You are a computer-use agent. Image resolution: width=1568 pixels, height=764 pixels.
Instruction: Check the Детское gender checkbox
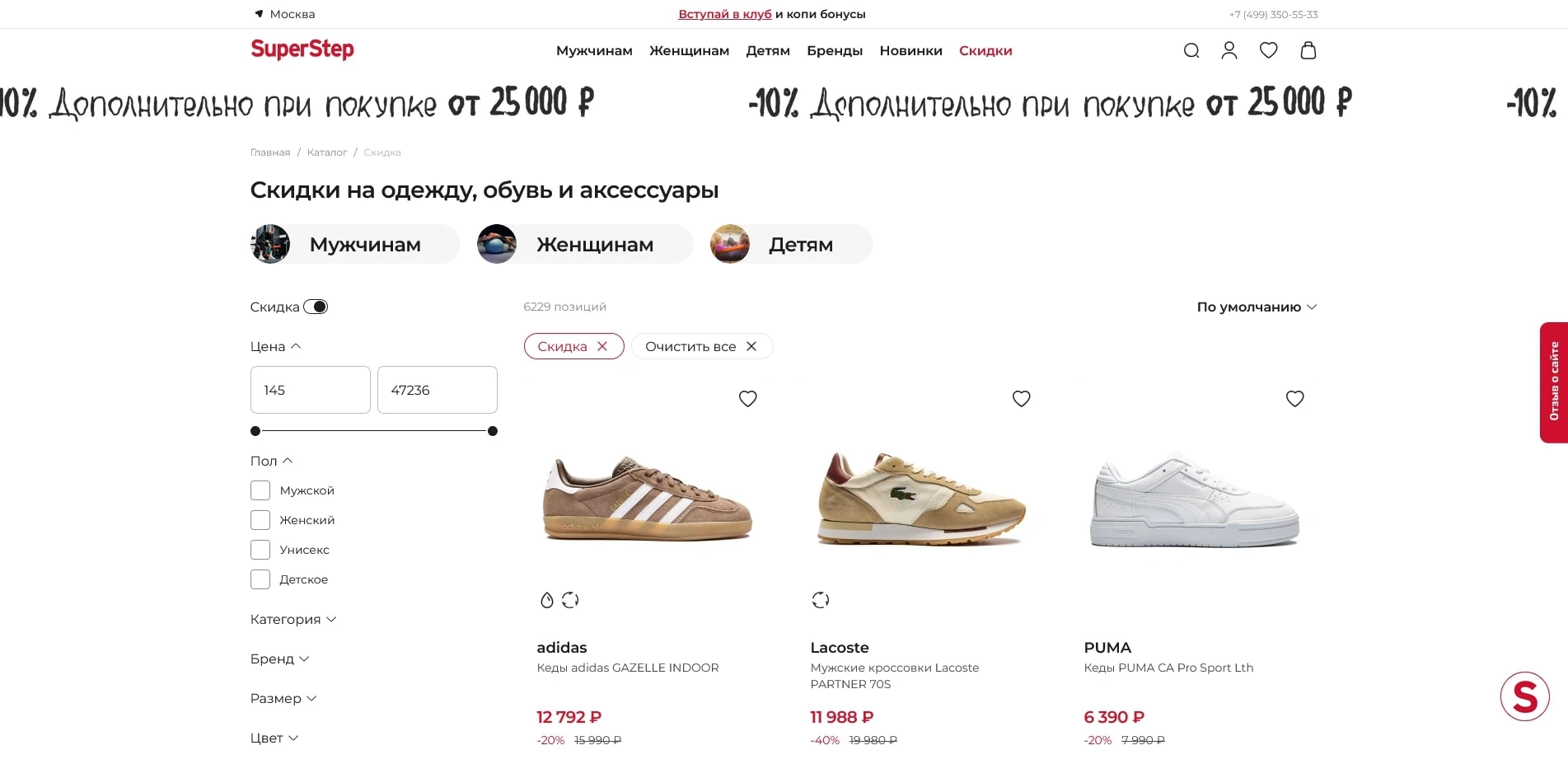click(260, 579)
